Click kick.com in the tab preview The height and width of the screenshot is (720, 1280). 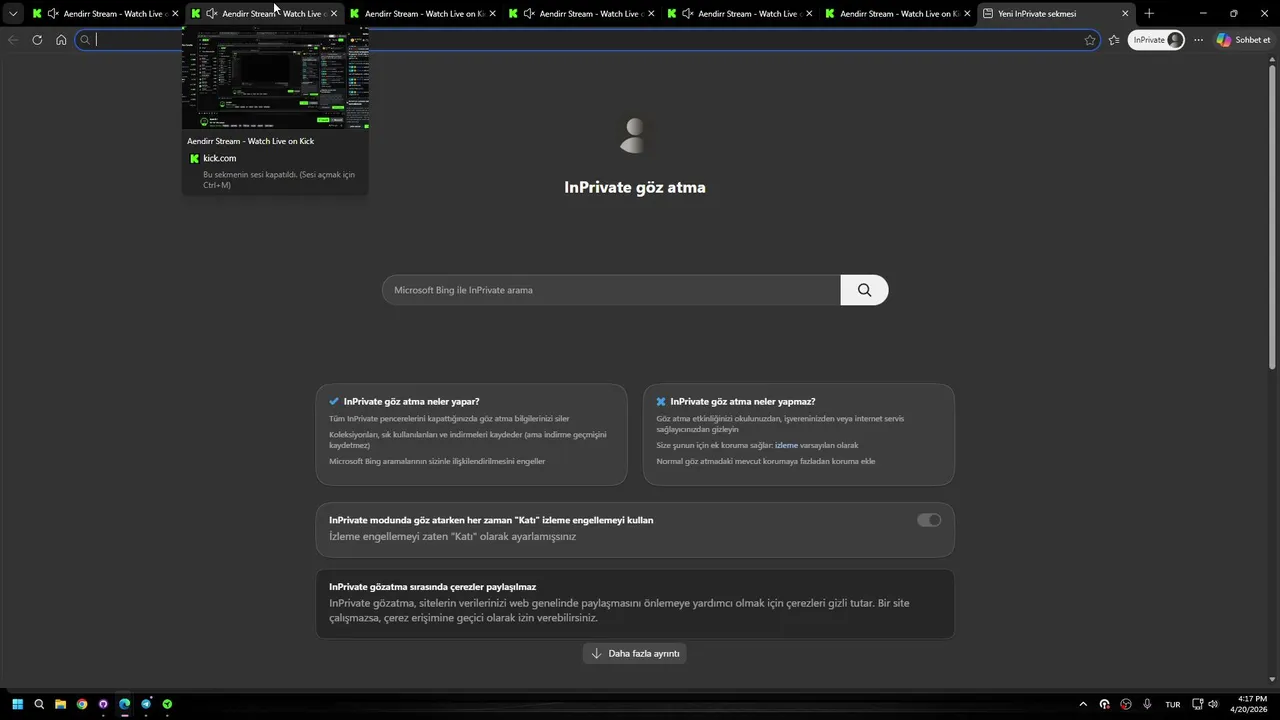[x=220, y=158]
